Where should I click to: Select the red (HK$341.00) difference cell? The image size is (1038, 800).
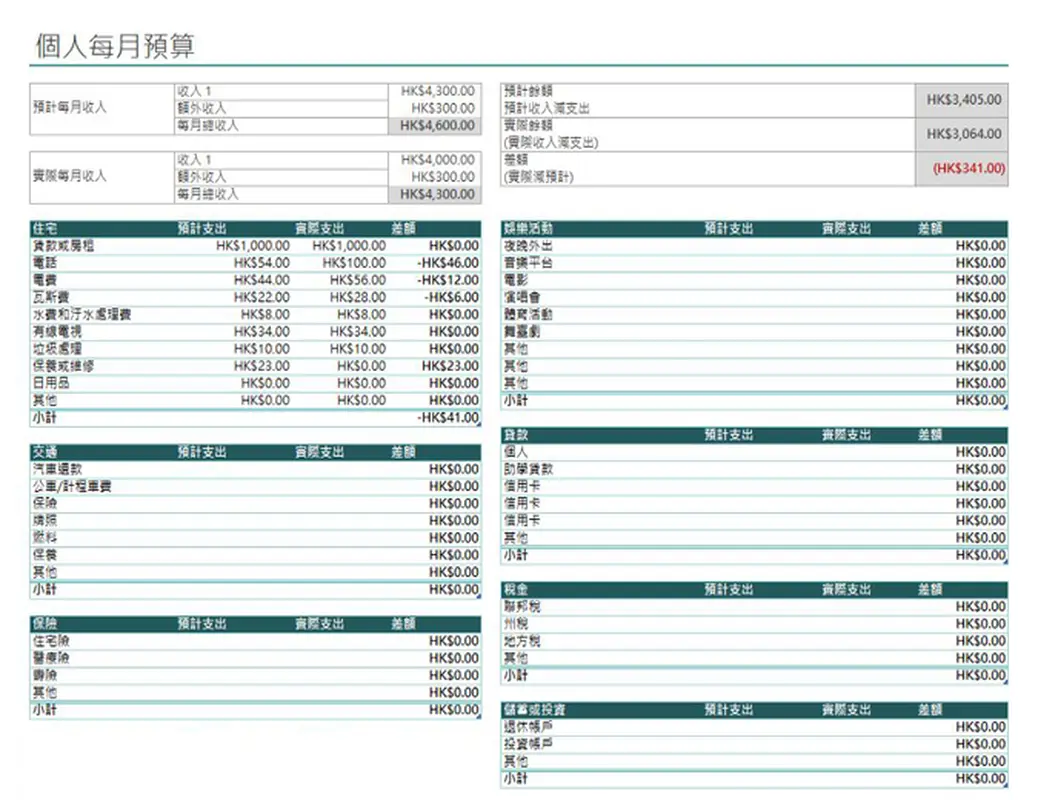pos(962,169)
